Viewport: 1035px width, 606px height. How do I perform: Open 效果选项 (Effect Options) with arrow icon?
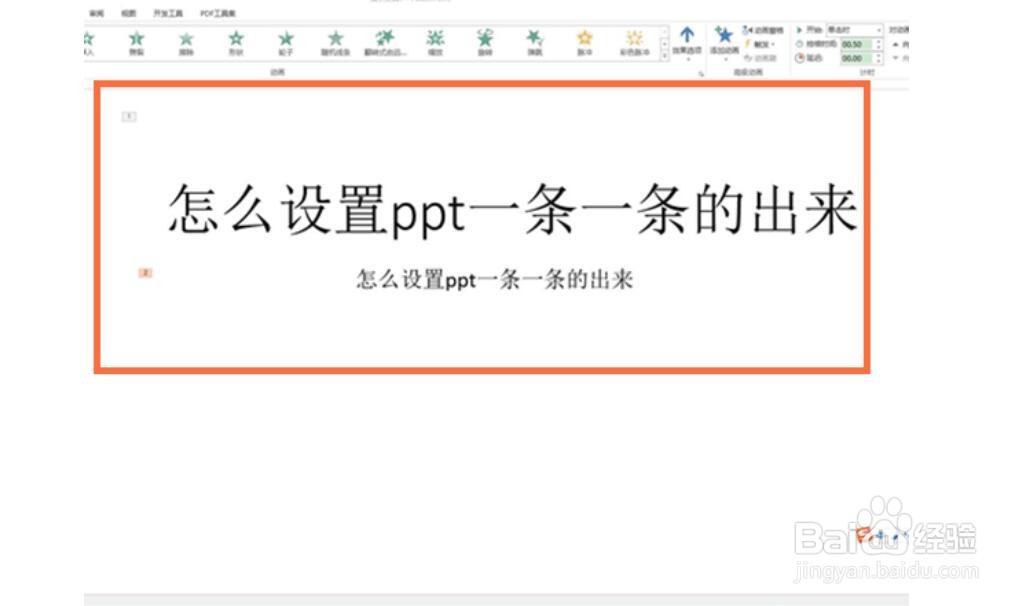(687, 42)
